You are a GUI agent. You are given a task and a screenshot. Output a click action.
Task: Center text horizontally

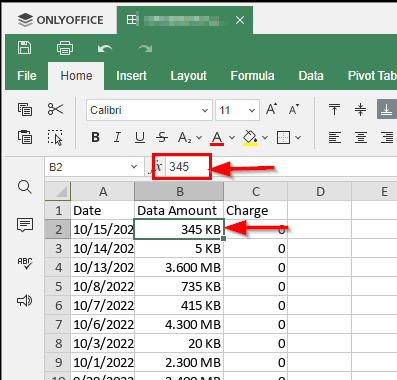click(x=361, y=137)
